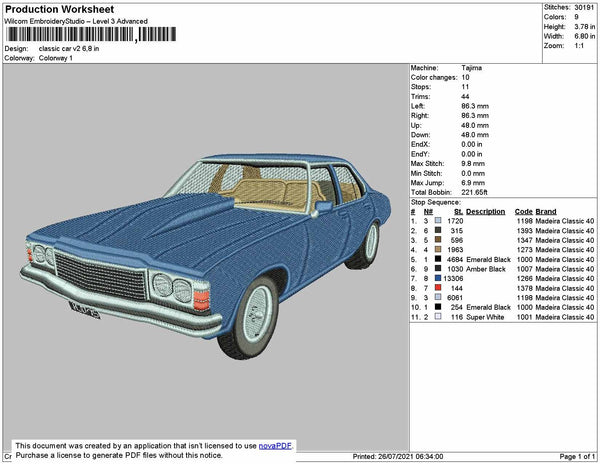This screenshot has width=600, height=464.
Task: Click the Brand column header
Action: click(x=545, y=212)
